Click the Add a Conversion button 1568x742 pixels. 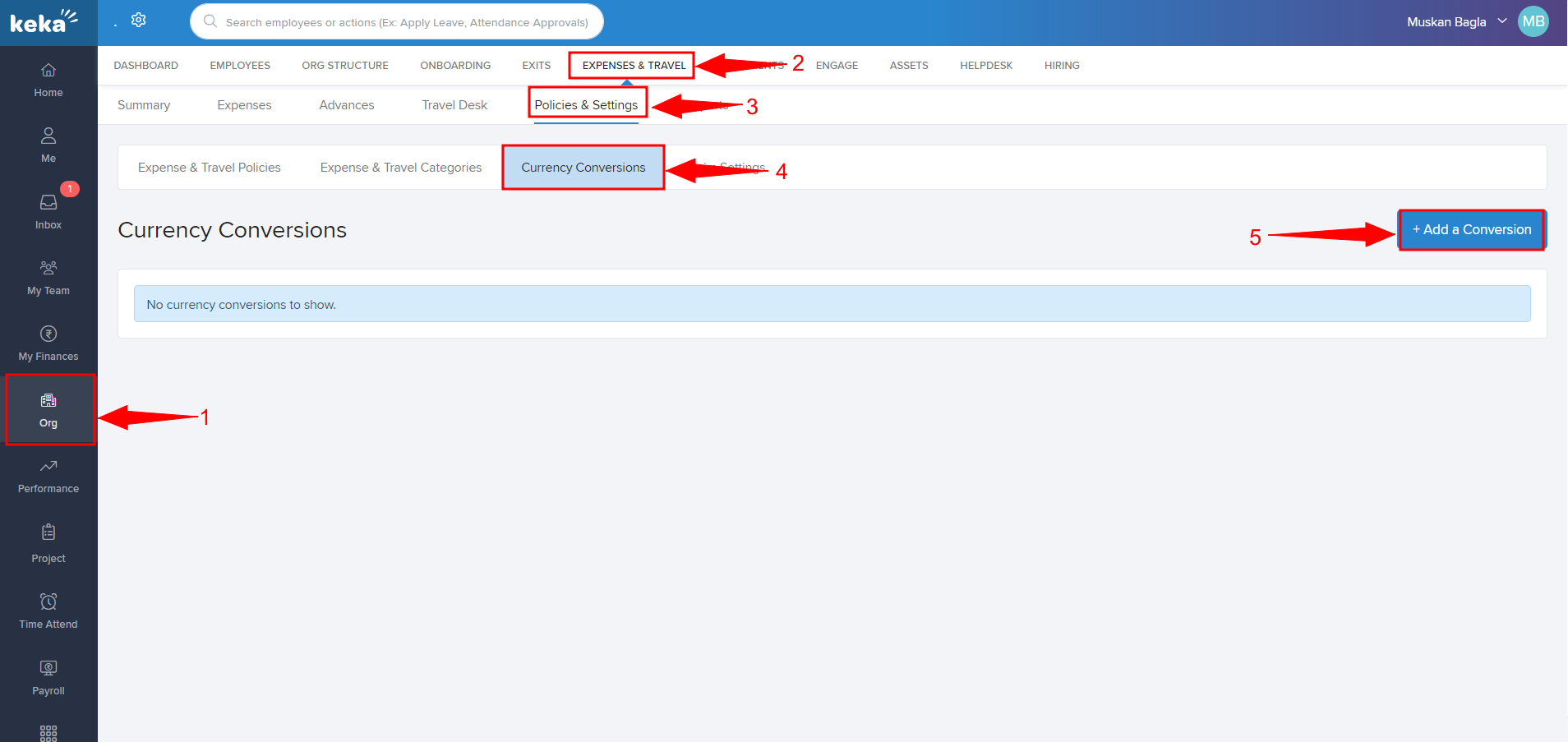pyautogui.click(x=1471, y=230)
